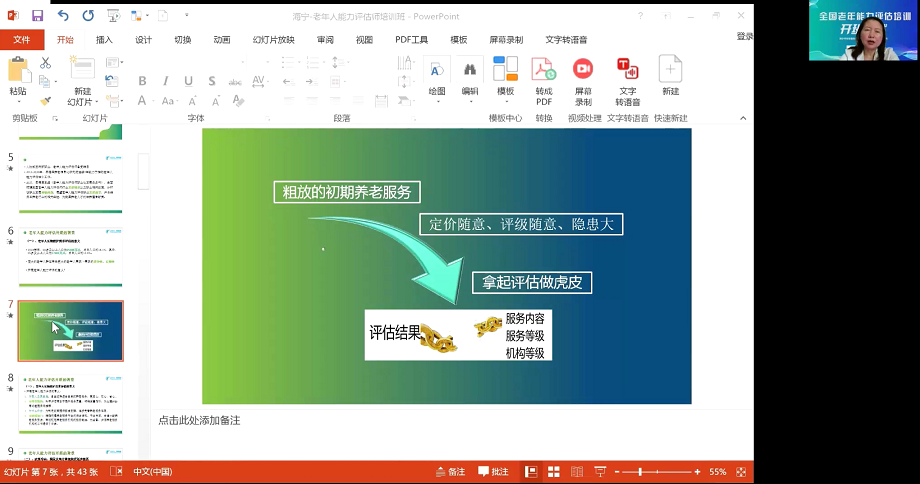Click the 文字转语音 text-to-speech icon
The width and height of the screenshot is (920, 484).
pos(627,70)
